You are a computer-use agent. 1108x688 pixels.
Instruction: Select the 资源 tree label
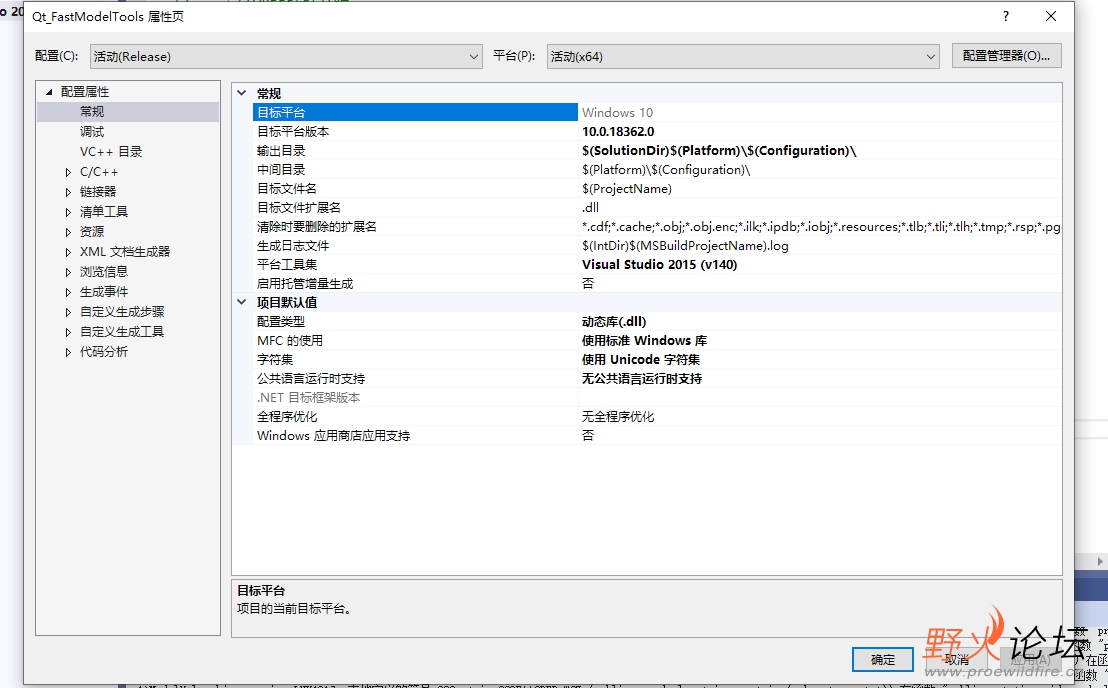[x=92, y=231]
